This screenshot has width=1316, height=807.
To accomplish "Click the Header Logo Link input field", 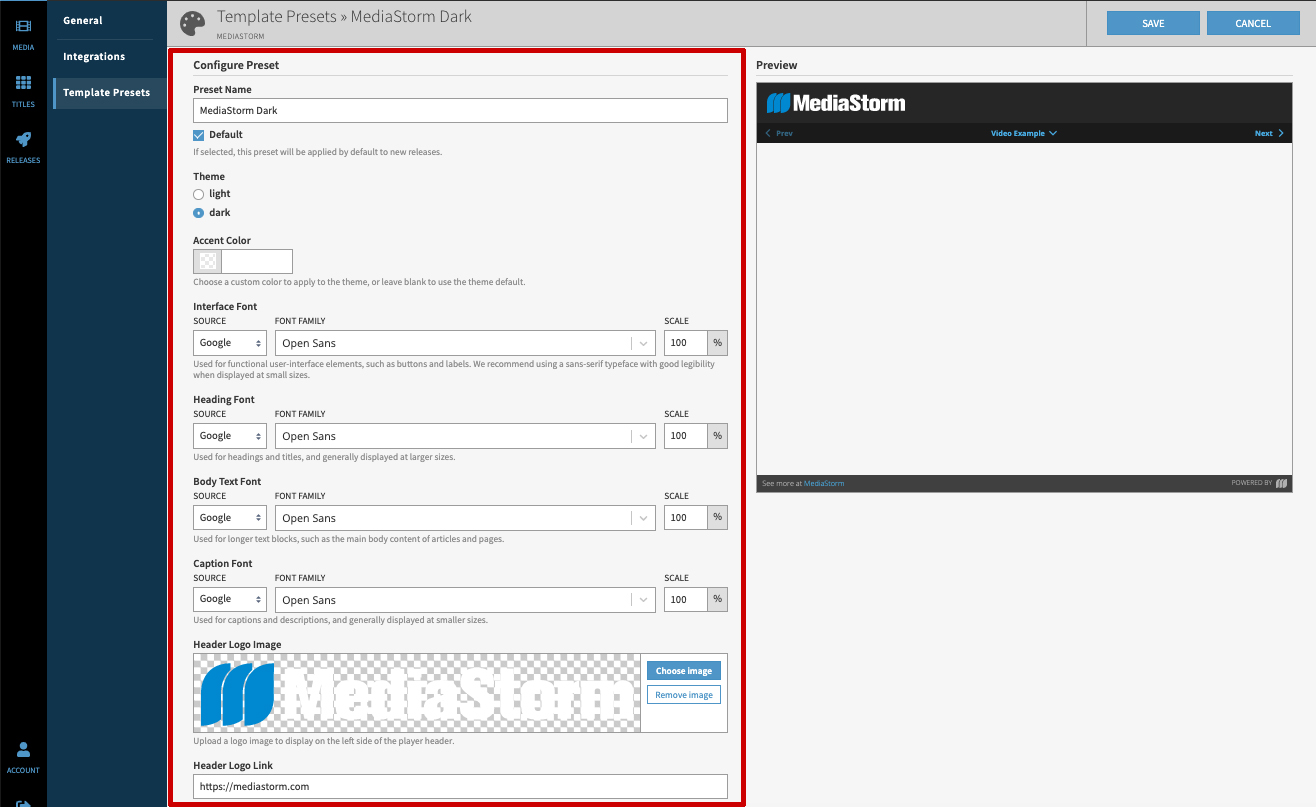I will (x=460, y=786).
